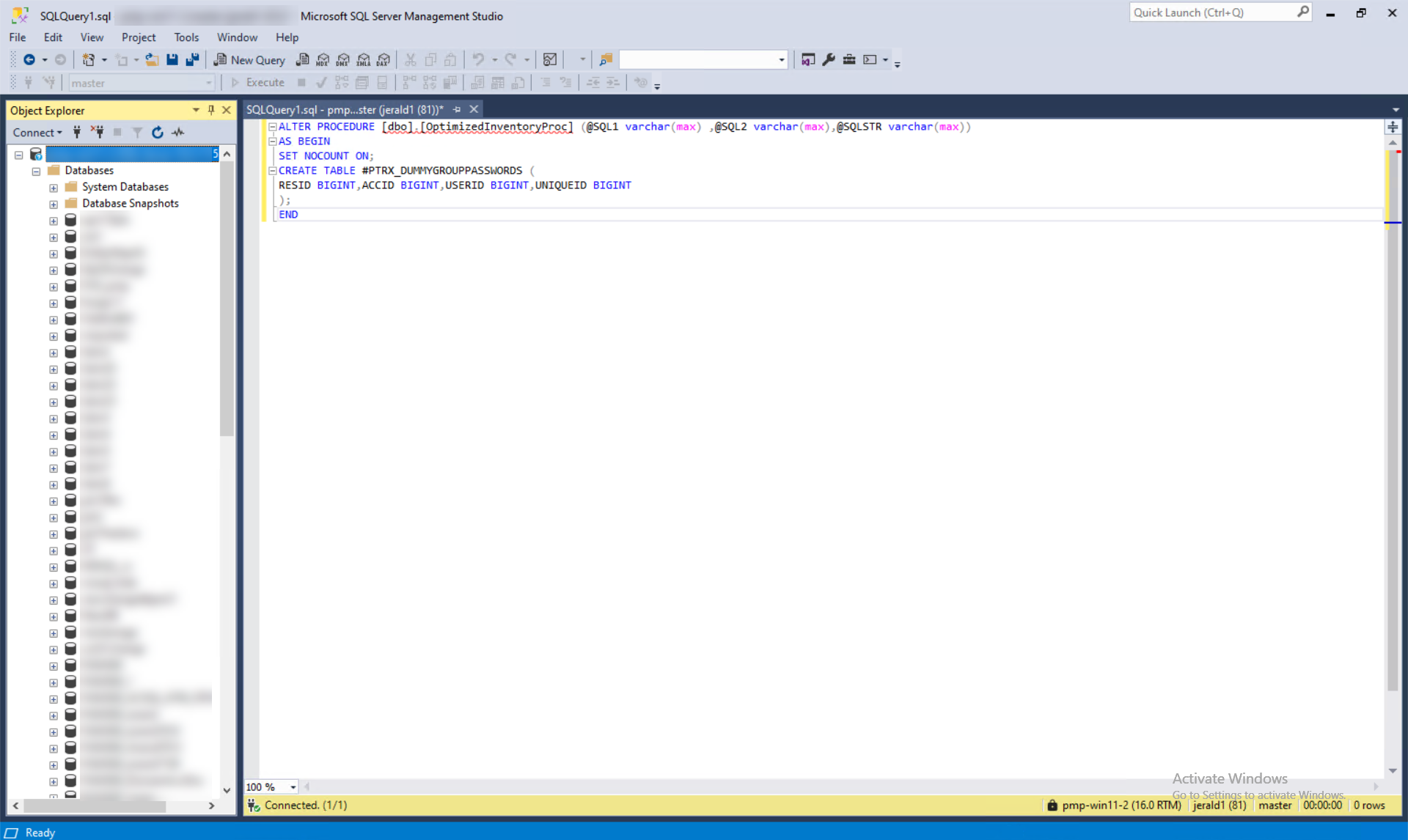Click the Save All toolbar icon
The image size is (1408, 840).
(193, 60)
